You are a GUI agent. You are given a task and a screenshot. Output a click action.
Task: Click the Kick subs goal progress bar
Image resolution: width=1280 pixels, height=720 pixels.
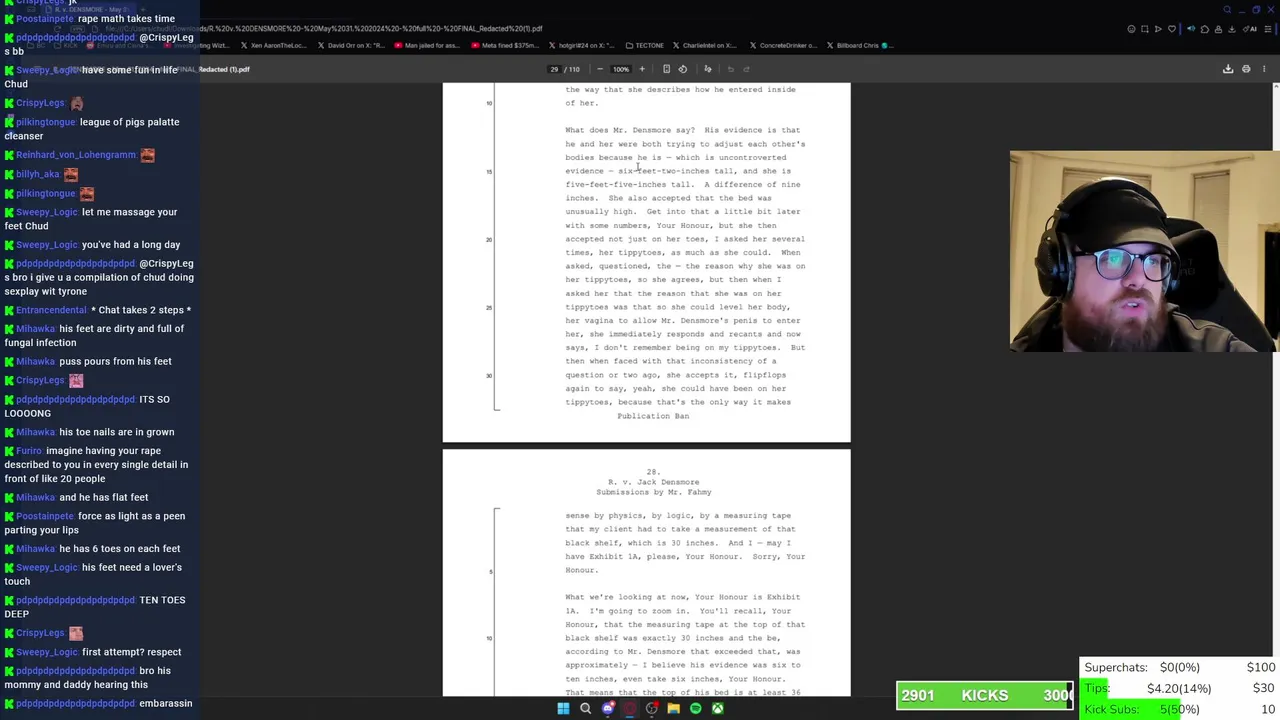pos(1179,709)
